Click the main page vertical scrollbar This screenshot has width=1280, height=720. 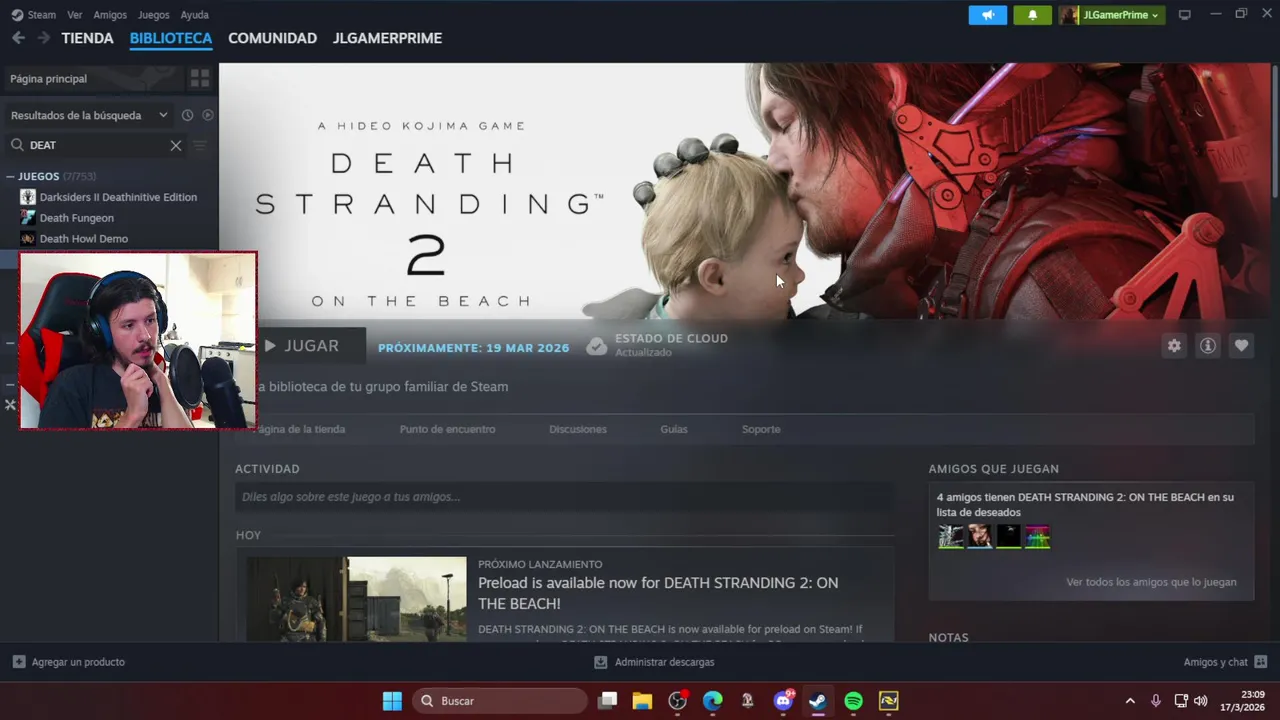click(1275, 130)
